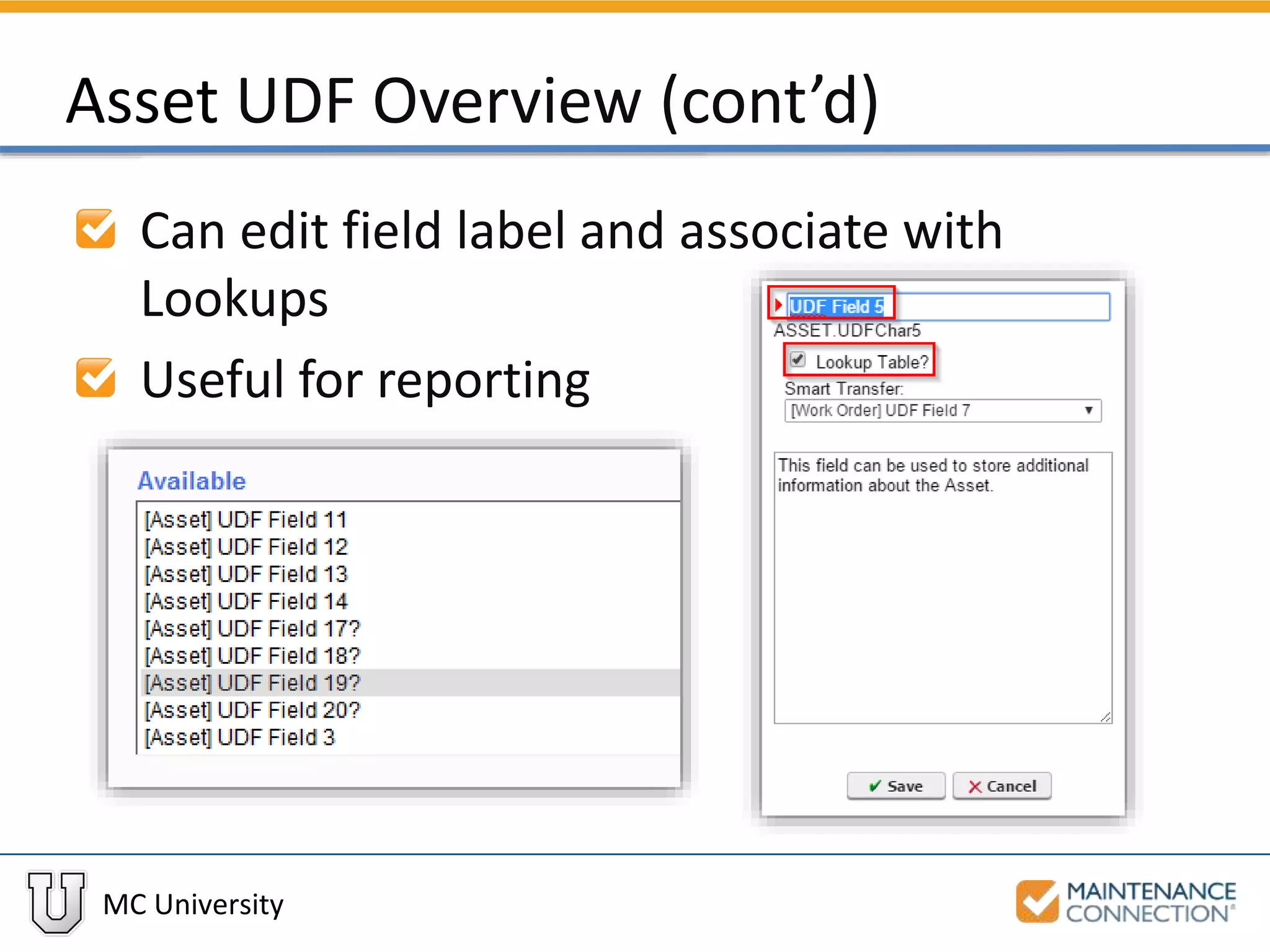Click the field description text area
The image size is (1270, 952).
[943, 588]
